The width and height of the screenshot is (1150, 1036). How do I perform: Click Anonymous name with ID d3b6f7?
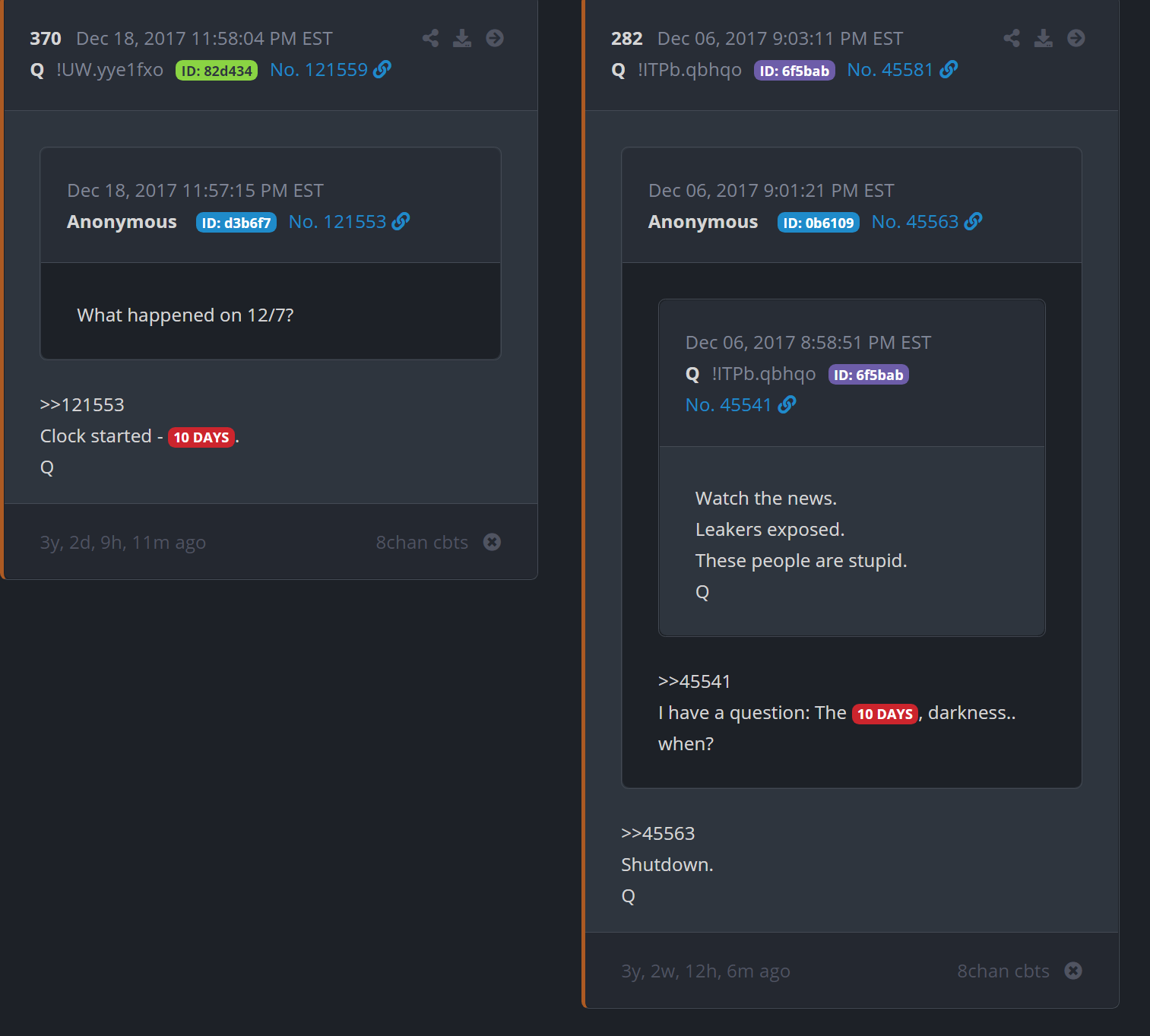point(122,222)
